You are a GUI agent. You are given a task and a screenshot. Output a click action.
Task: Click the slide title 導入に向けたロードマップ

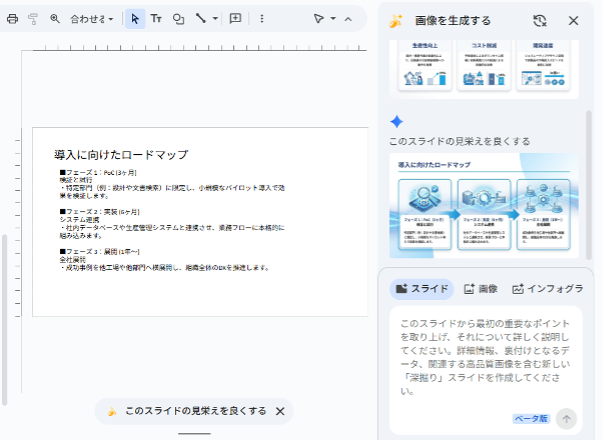[121, 155]
